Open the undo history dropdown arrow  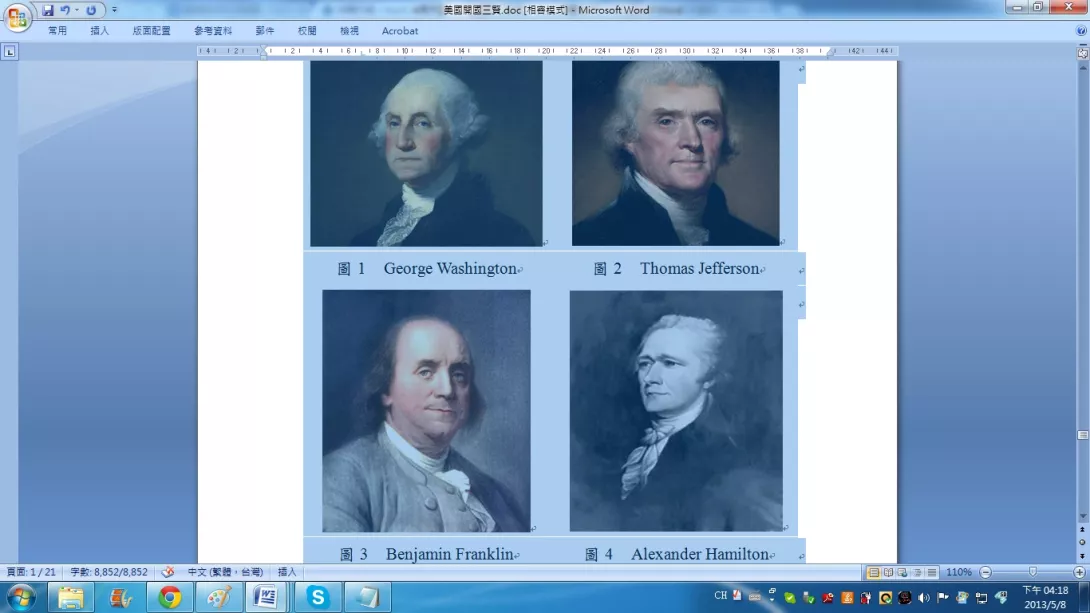(76, 10)
